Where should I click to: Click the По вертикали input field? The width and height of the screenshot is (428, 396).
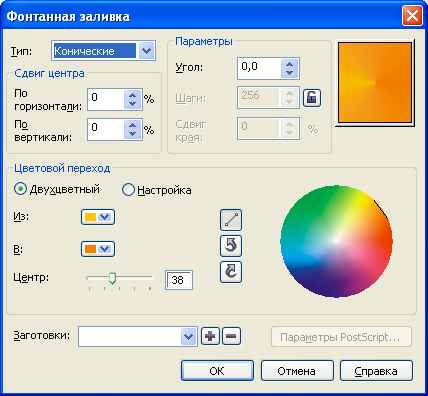coord(106,129)
